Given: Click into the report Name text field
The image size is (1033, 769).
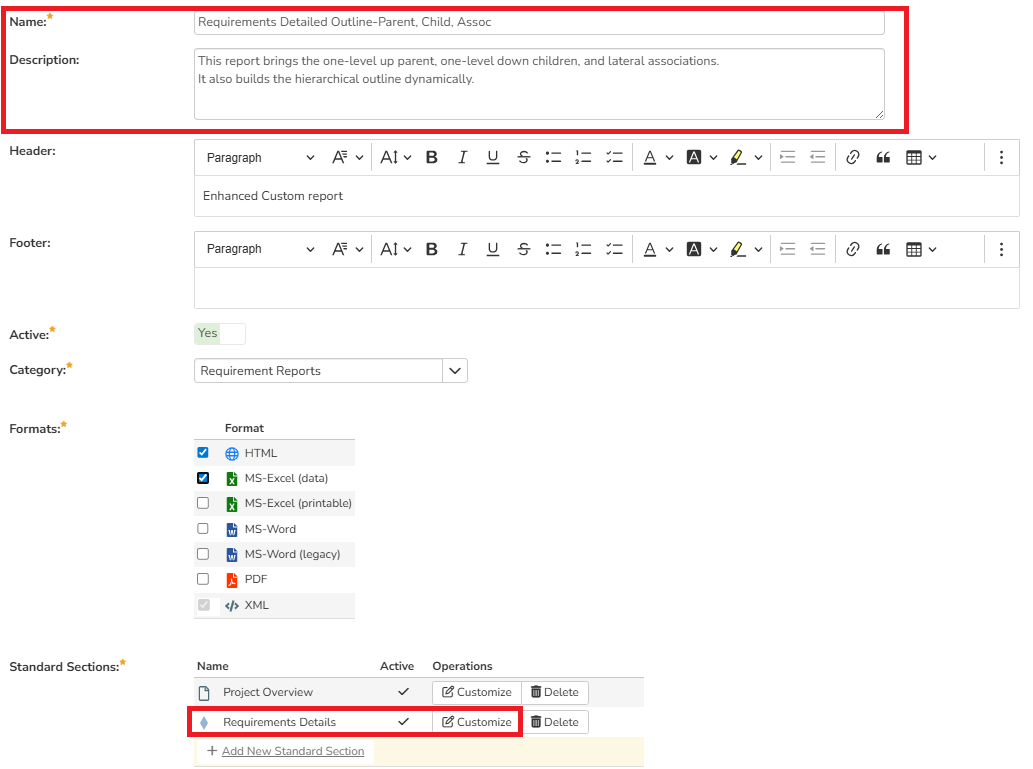Looking at the screenshot, I should [x=539, y=22].
